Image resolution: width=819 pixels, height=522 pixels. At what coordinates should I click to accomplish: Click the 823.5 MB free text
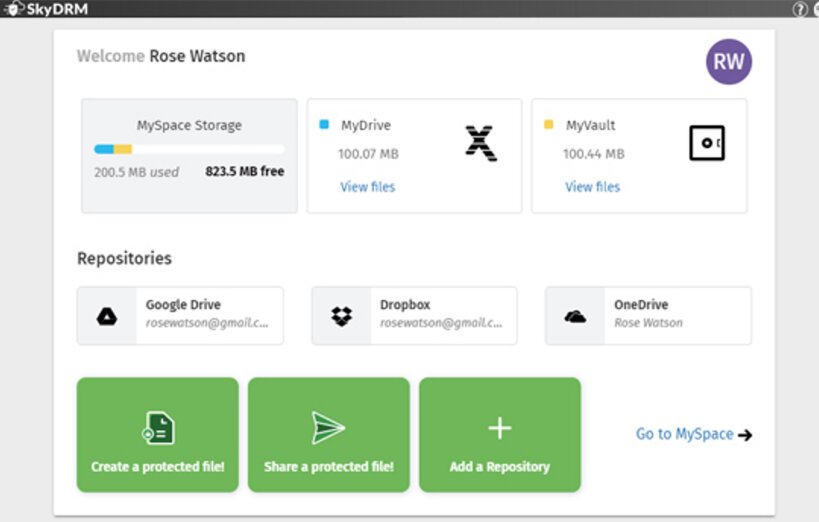coord(244,171)
